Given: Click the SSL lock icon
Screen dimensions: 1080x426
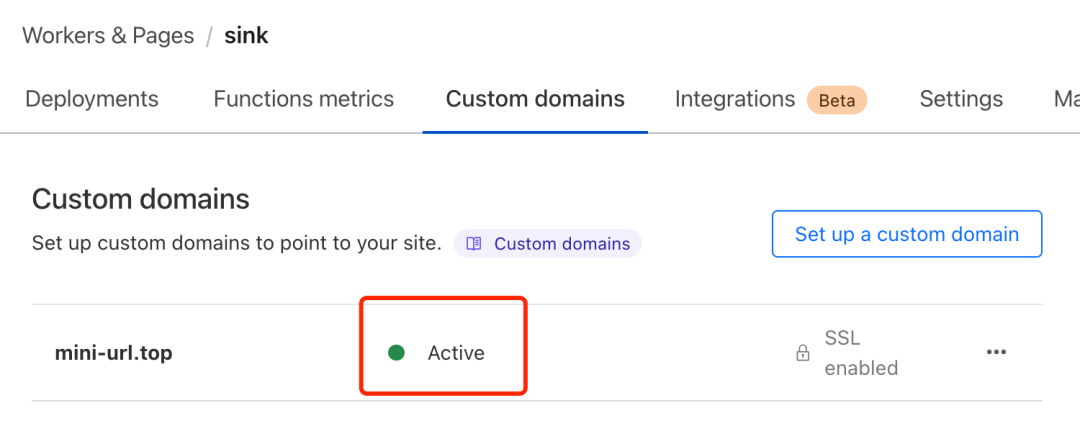Looking at the screenshot, I should (802, 354).
